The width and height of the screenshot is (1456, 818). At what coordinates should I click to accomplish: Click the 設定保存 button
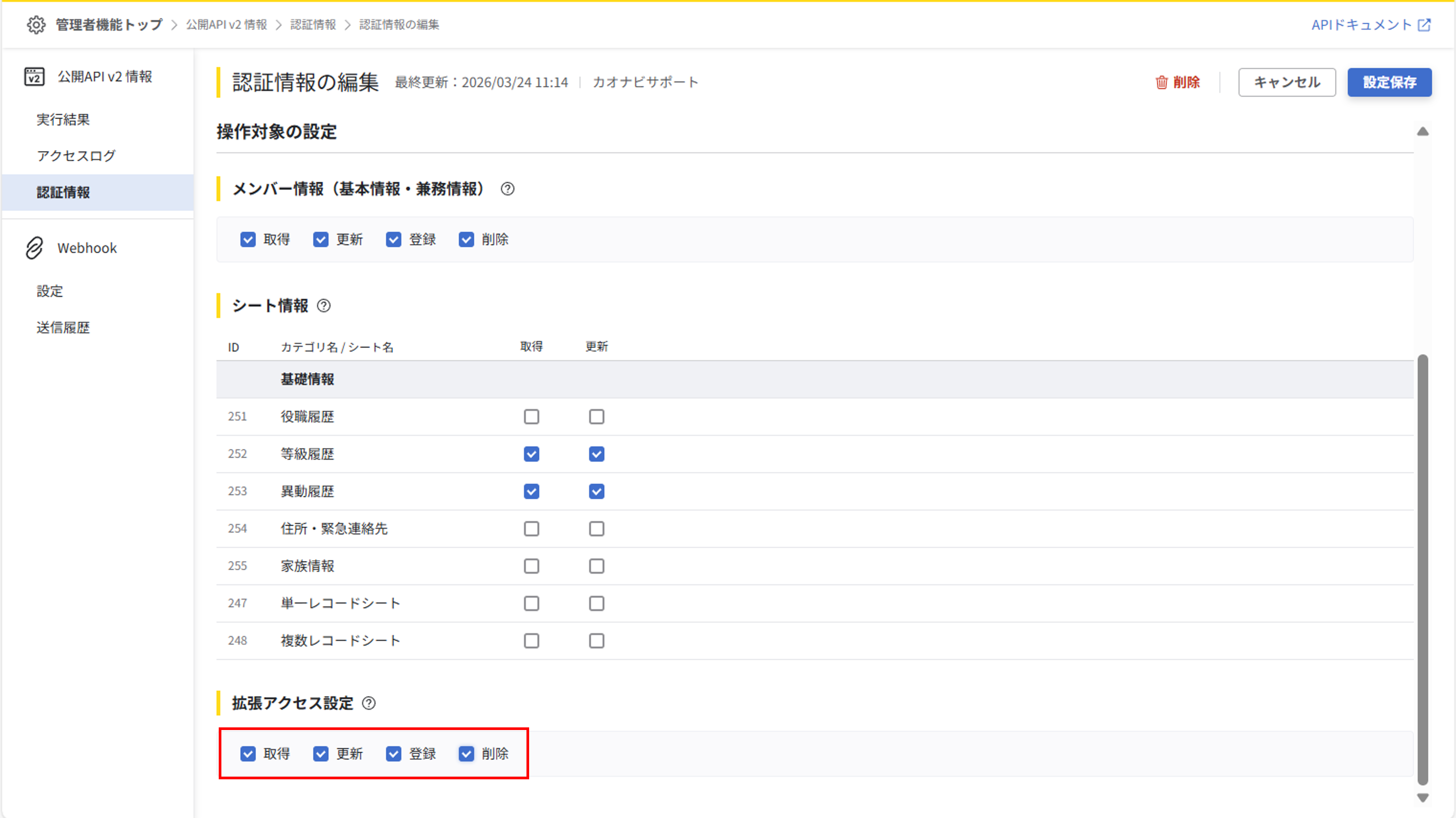pos(1389,82)
